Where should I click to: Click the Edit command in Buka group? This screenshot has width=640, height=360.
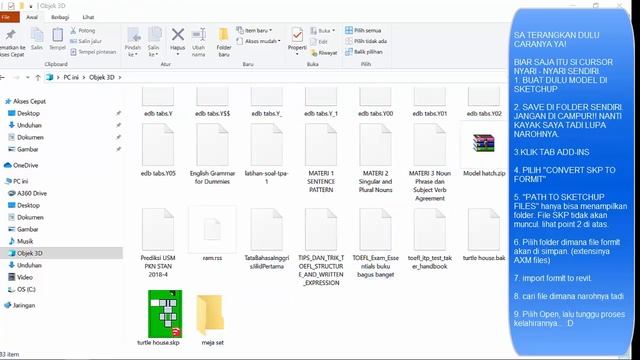pyautogui.click(x=319, y=42)
